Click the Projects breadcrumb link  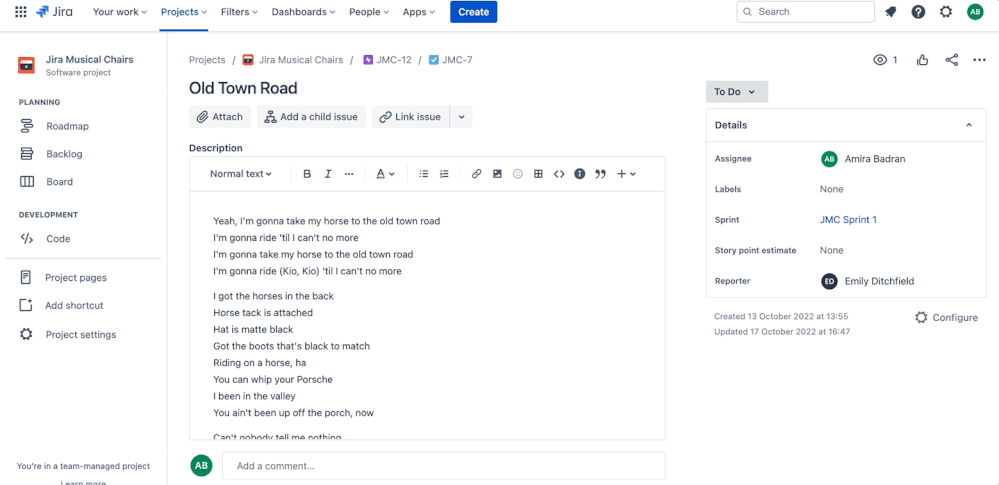point(207,60)
